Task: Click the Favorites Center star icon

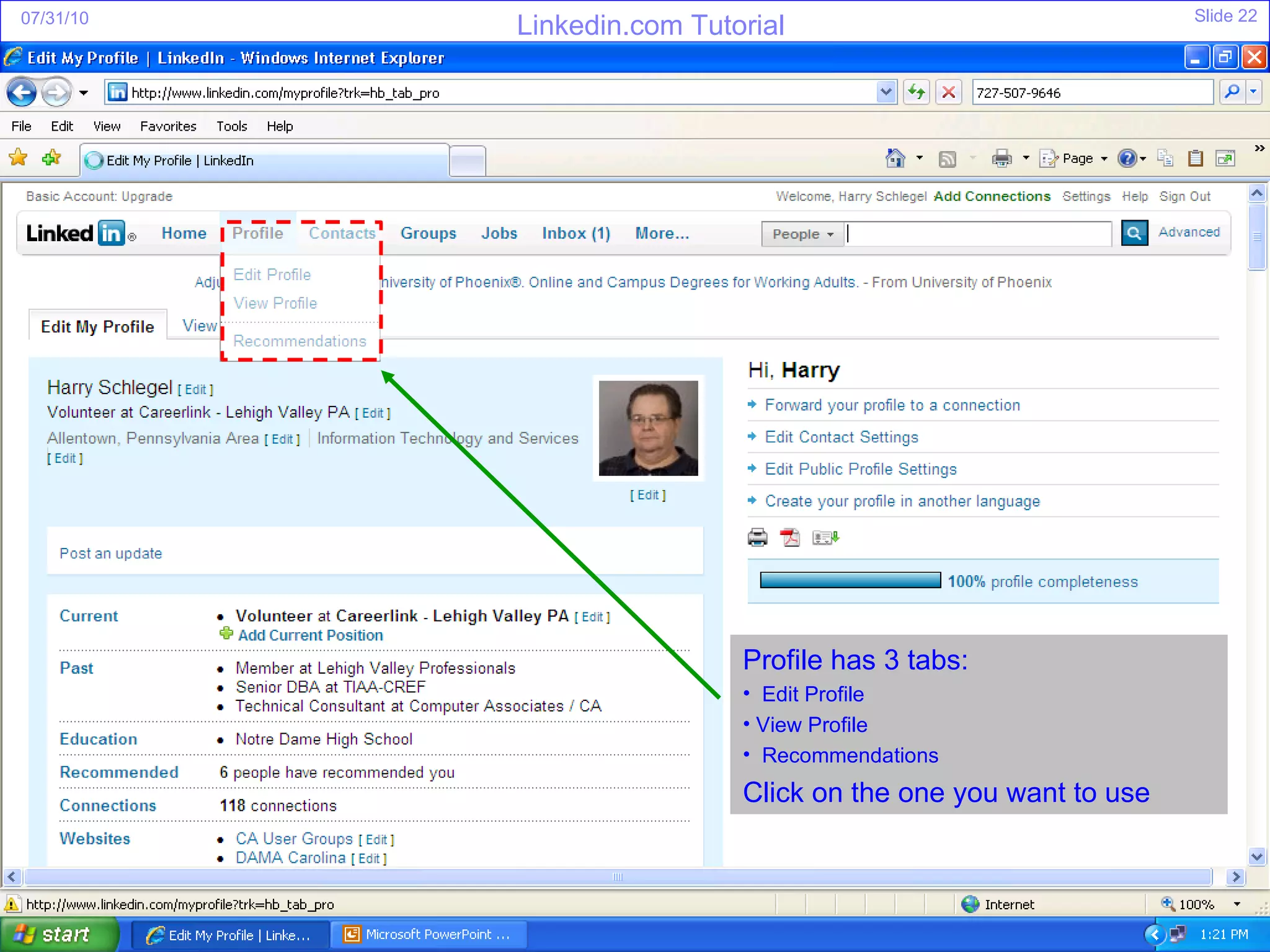Action: coord(19,158)
